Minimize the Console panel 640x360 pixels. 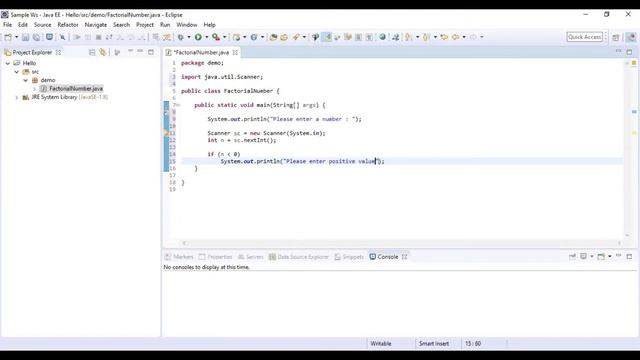(x=619, y=256)
